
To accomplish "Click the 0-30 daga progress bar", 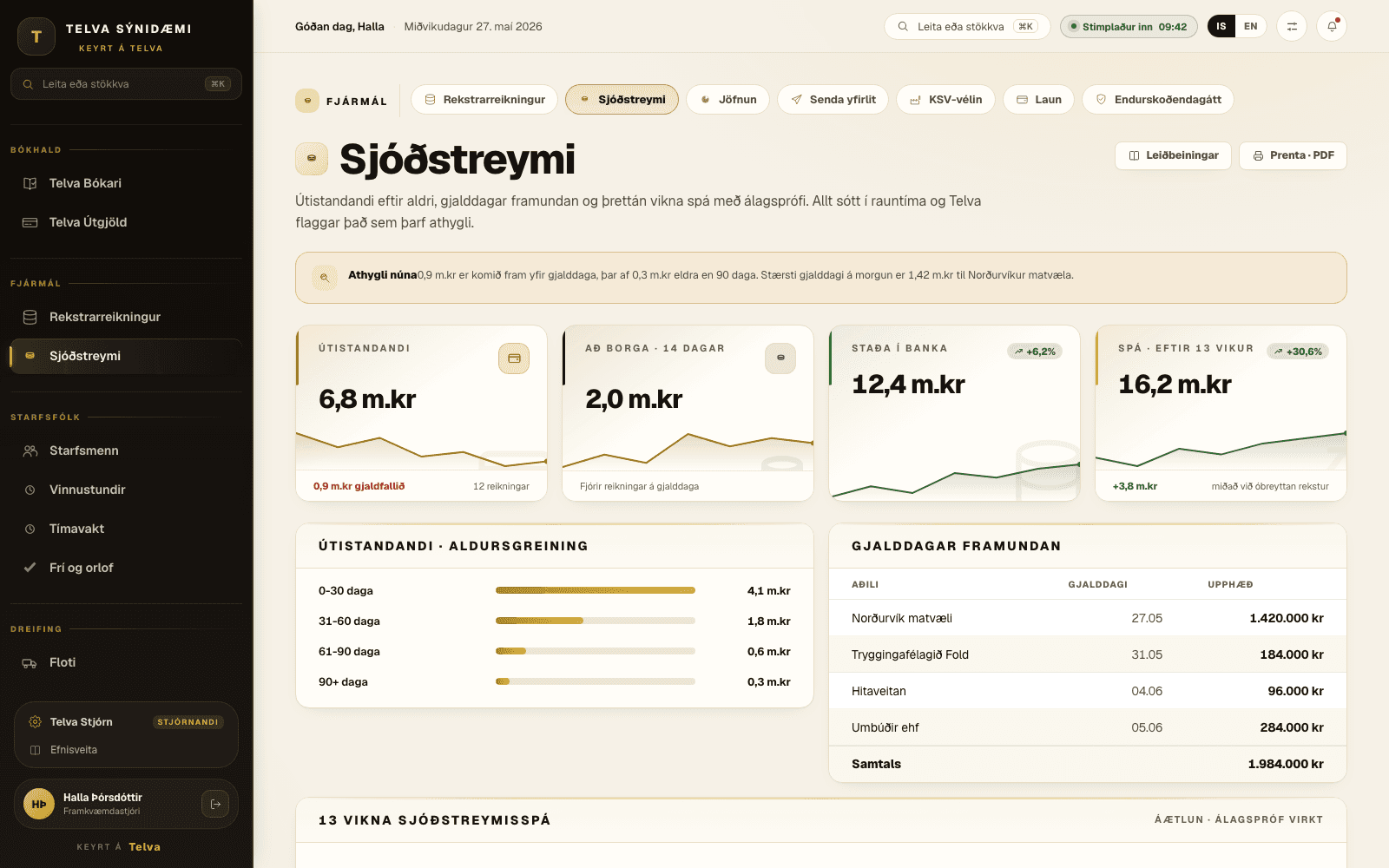I will click(x=596, y=590).
